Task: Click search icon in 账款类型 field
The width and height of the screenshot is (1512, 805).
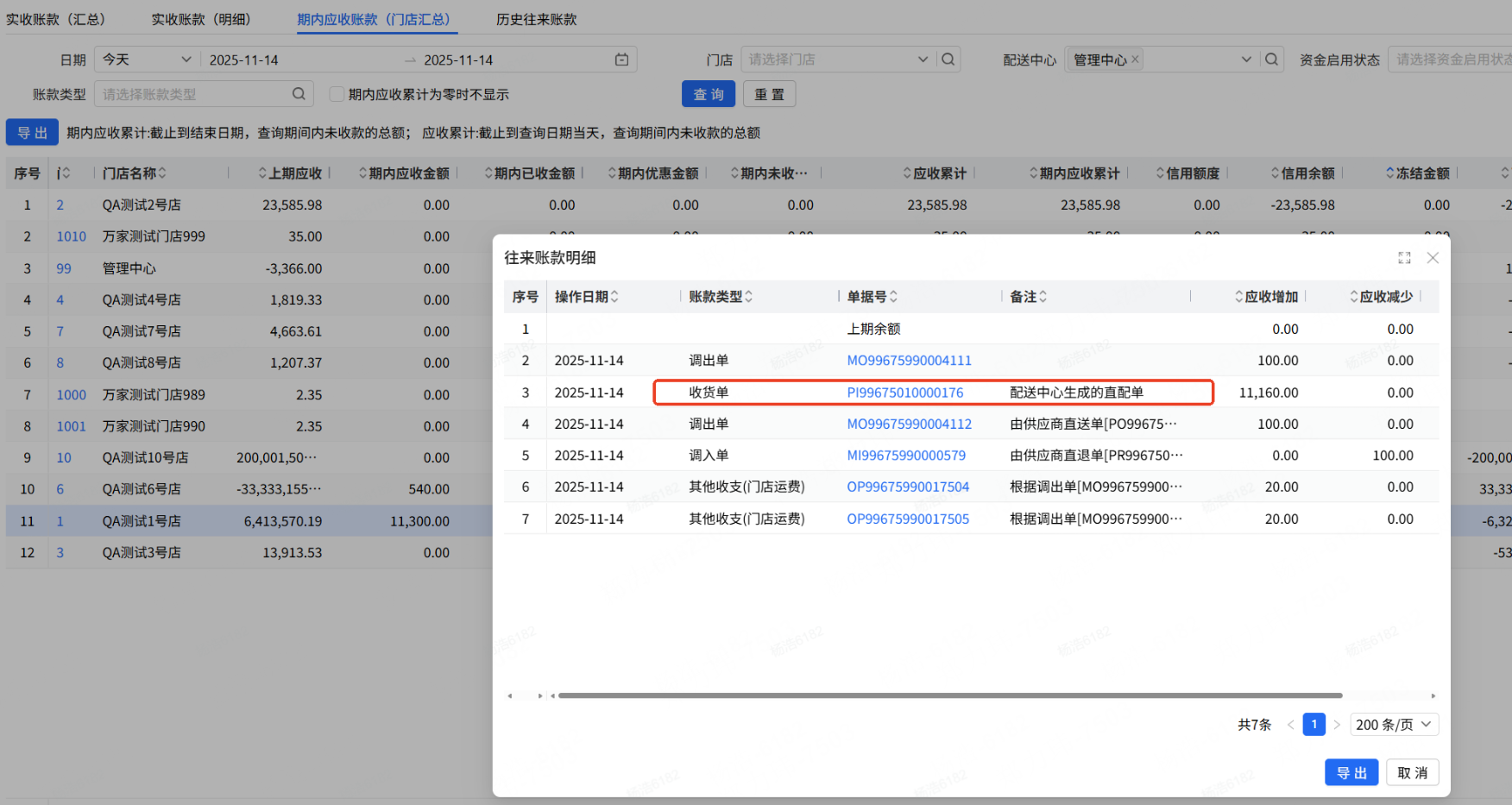Action: tap(299, 94)
